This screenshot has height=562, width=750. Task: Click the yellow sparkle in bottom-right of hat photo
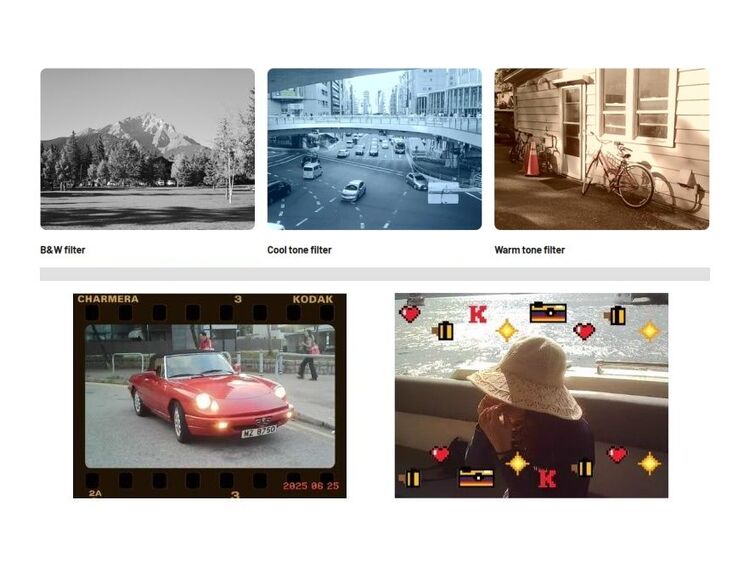pyautogui.click(x=650, y=463)
